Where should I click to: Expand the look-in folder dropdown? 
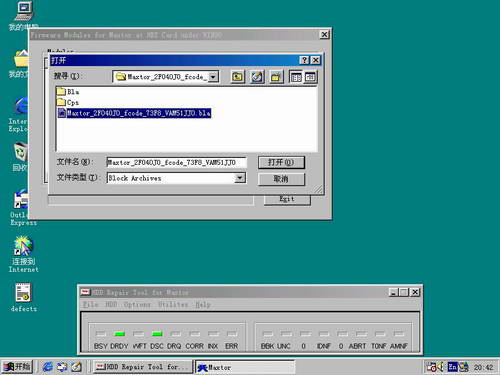click(x=213, y=77)
